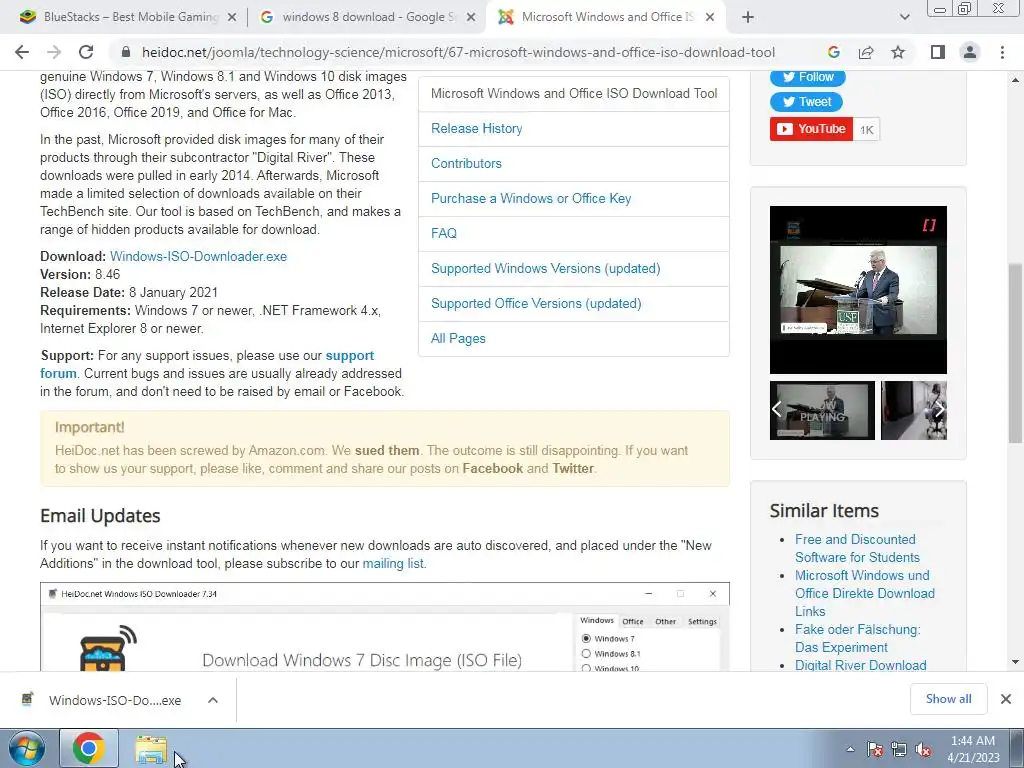This screenshot has height=768, width=1024.
Task: Close the BlueStacks tab
Action: (x=232, y=17)
